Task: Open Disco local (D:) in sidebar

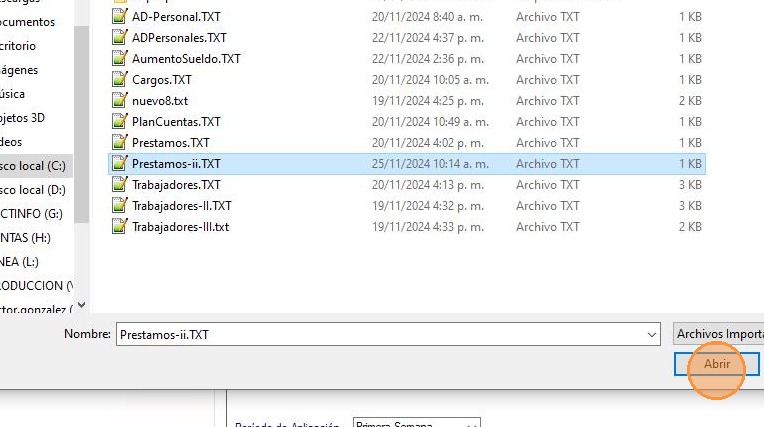Action: [33, 190]
